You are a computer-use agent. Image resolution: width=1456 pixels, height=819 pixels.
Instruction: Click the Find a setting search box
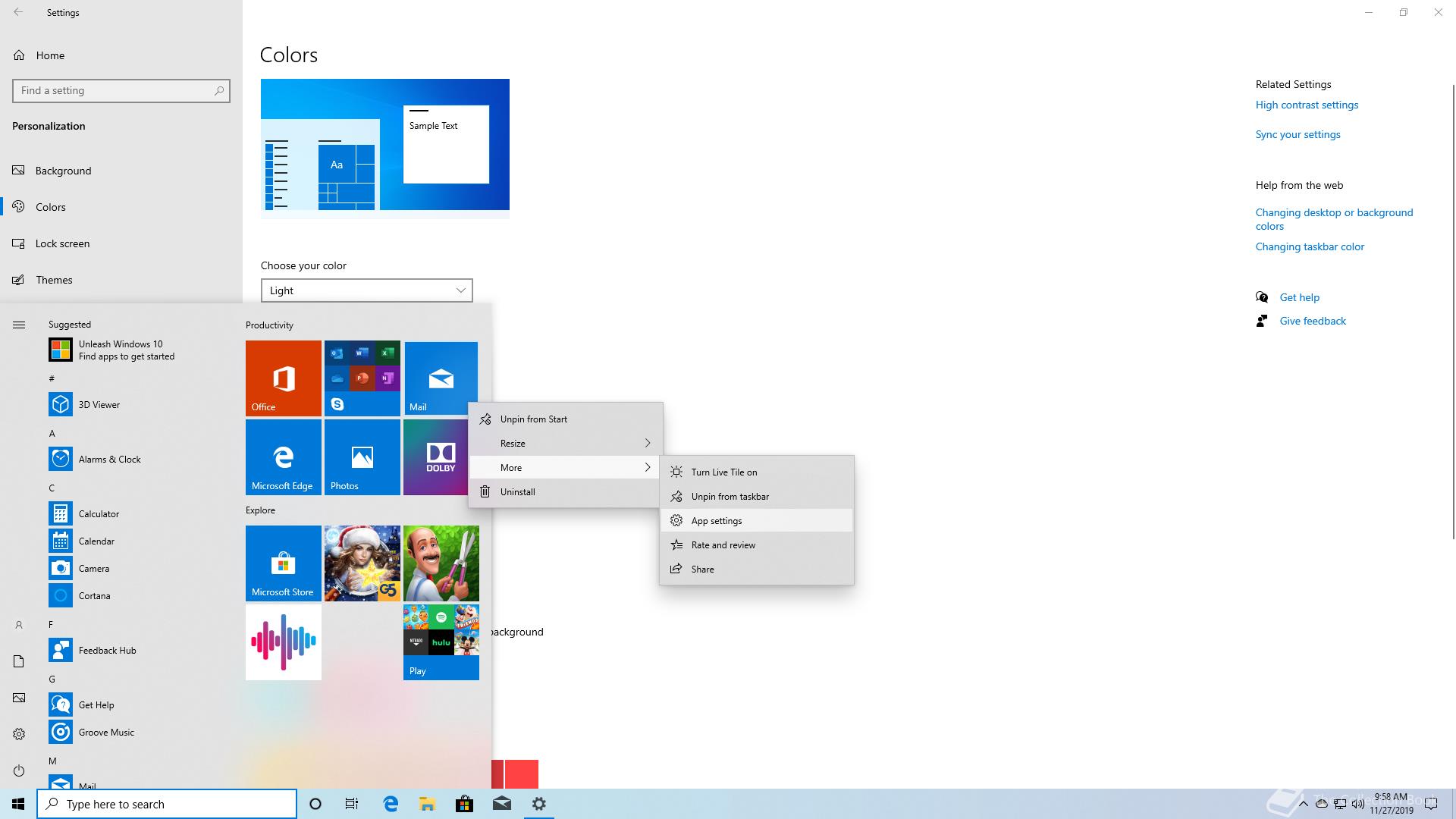click(121, 90)
